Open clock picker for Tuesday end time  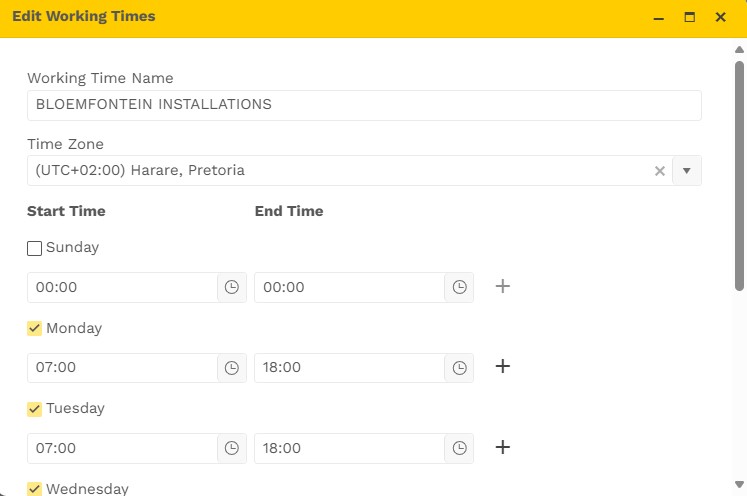click(x=459, y=448)
